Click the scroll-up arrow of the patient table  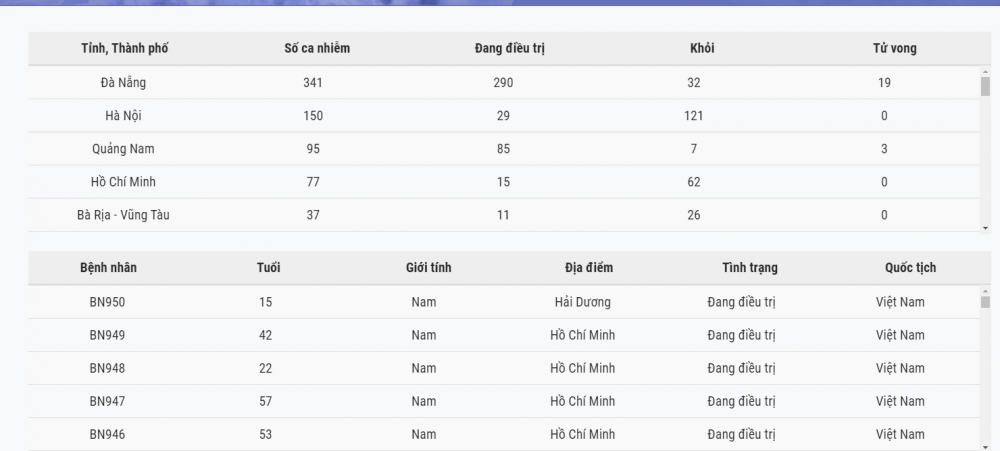point(985,292)
